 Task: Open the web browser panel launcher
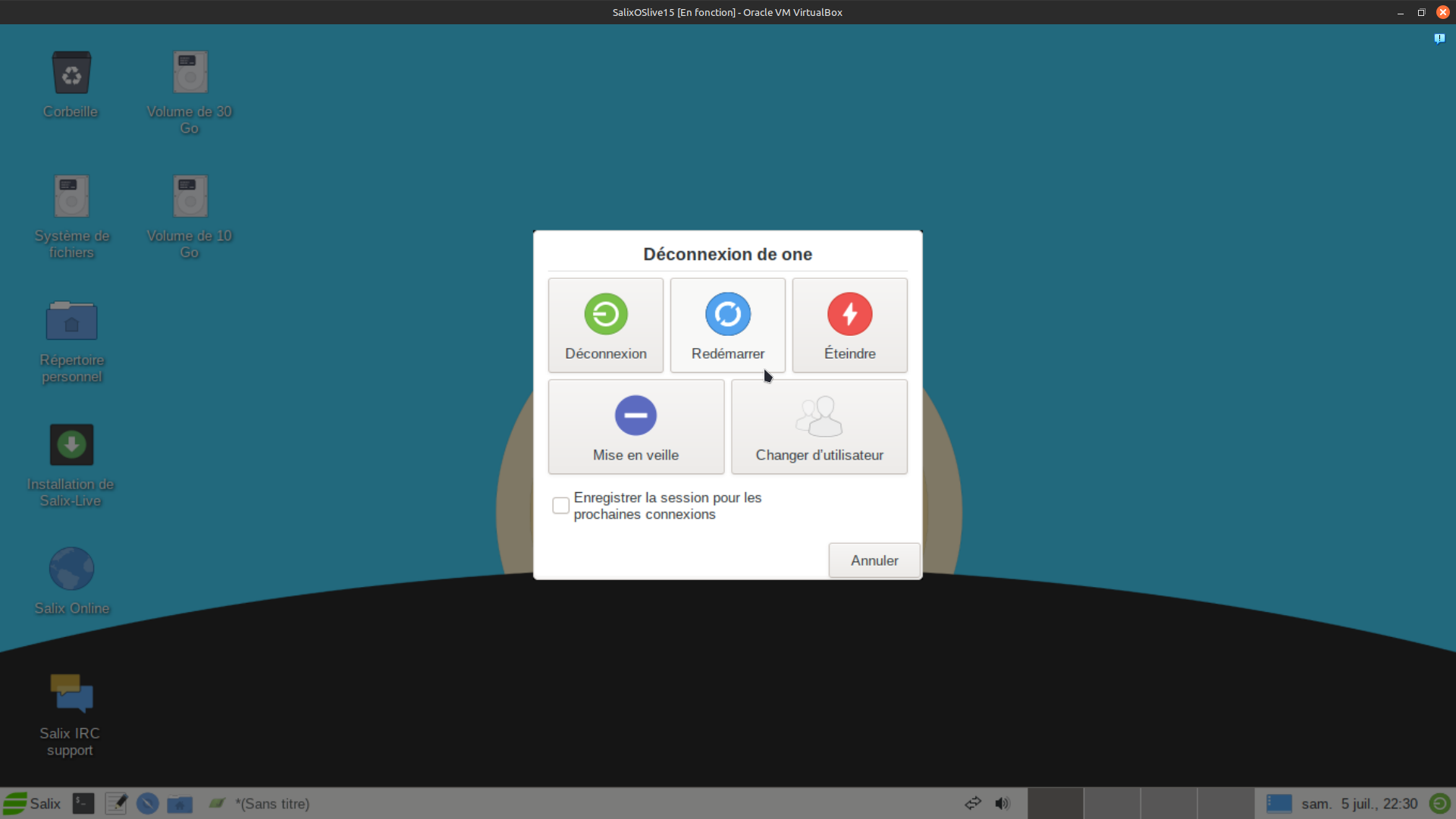point(148,804)
